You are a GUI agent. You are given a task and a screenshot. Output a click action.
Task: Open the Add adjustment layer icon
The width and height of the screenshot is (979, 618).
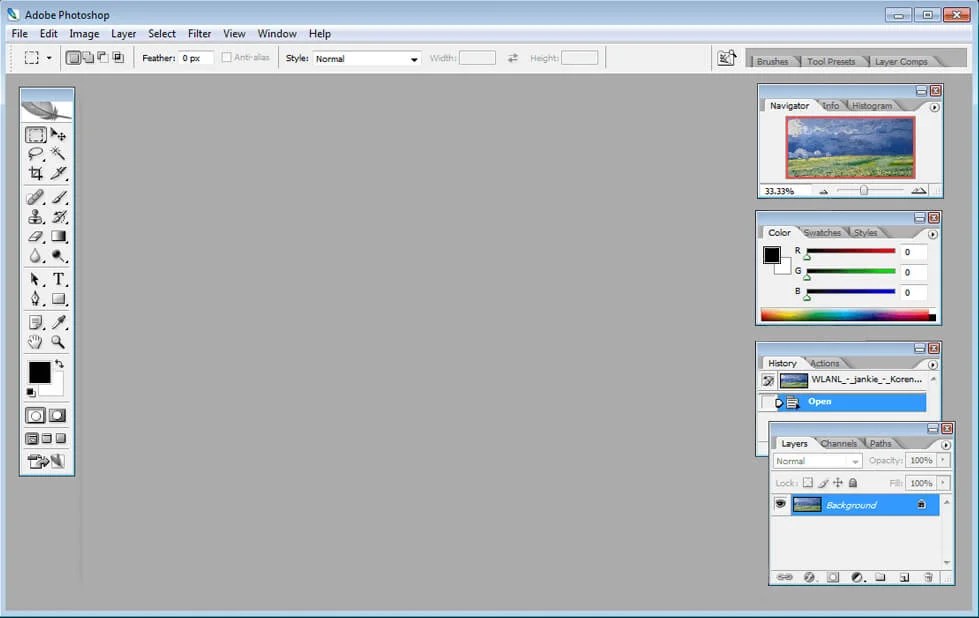tap(857, 576)
